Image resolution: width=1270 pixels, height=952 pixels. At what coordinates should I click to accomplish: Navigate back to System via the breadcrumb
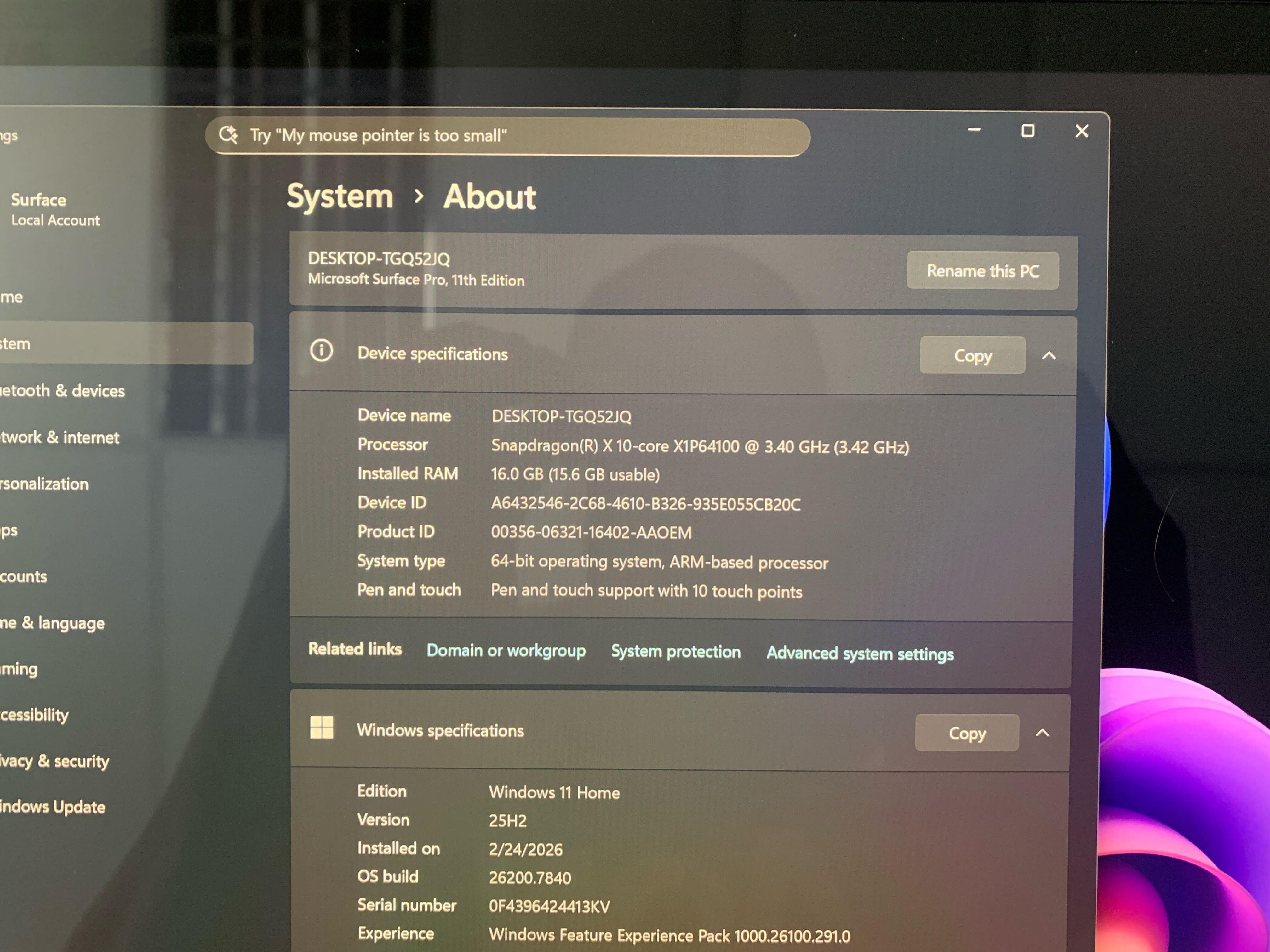click(340, 196)
